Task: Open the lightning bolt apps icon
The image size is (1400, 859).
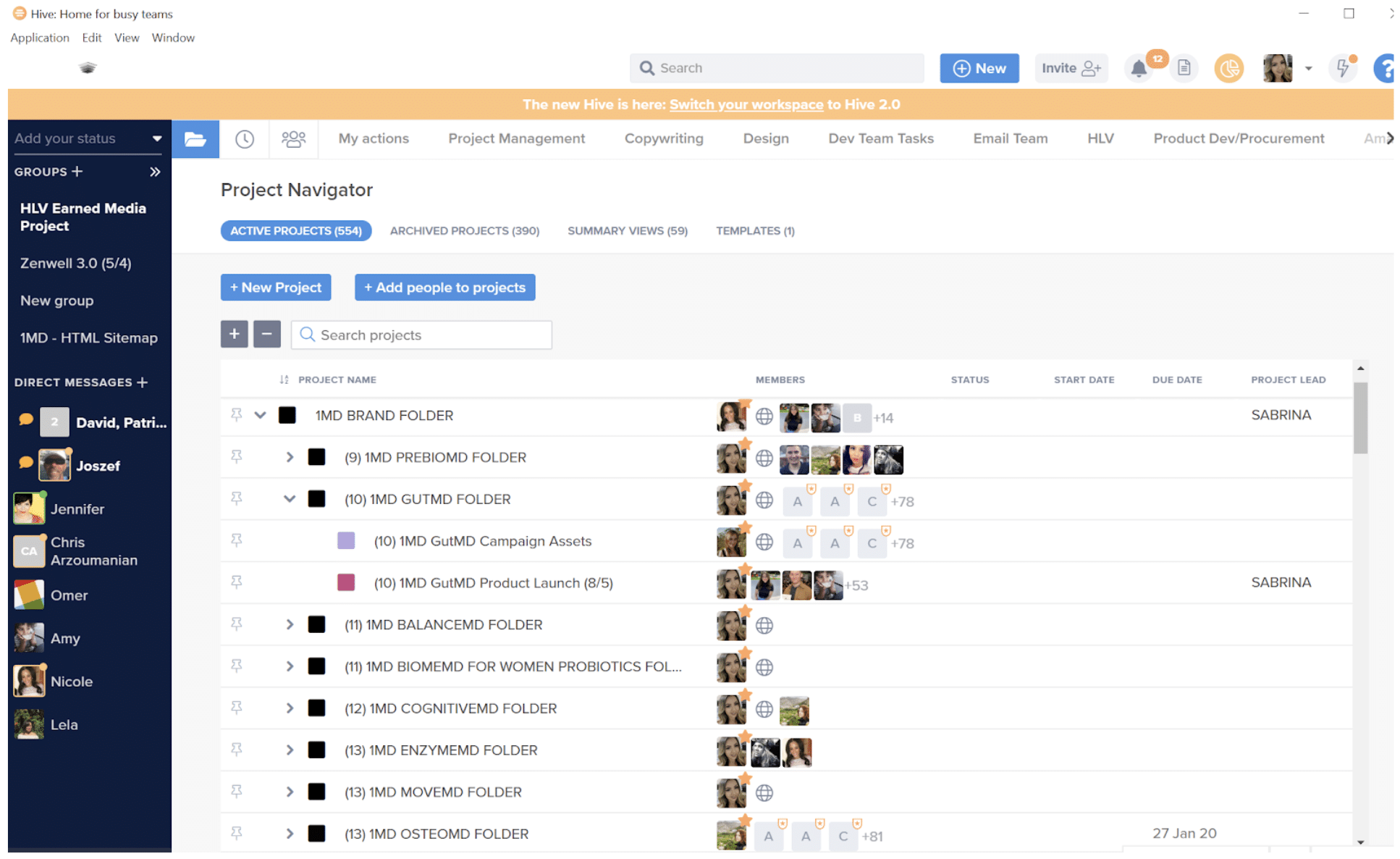Action: tap(1343, 68)
